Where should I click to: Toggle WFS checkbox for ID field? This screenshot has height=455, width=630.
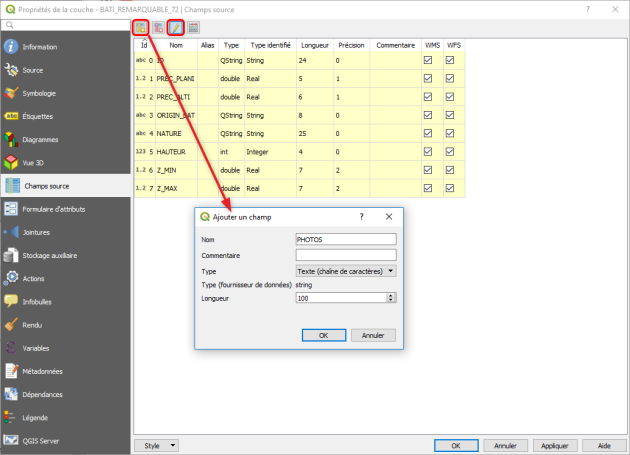tap(450, 60)
